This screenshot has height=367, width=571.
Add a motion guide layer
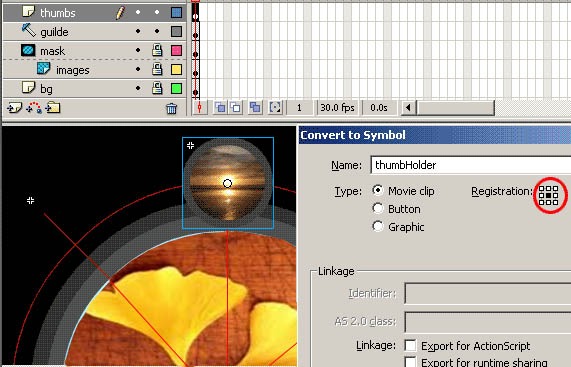click(34, 108)
